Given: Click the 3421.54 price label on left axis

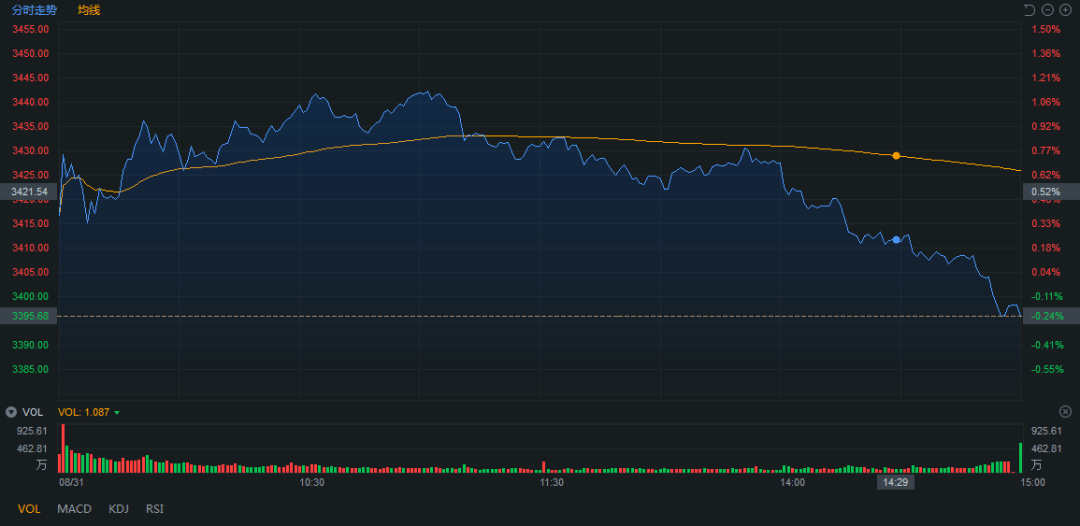Looking at the screenshot, I should click(29, 191).
